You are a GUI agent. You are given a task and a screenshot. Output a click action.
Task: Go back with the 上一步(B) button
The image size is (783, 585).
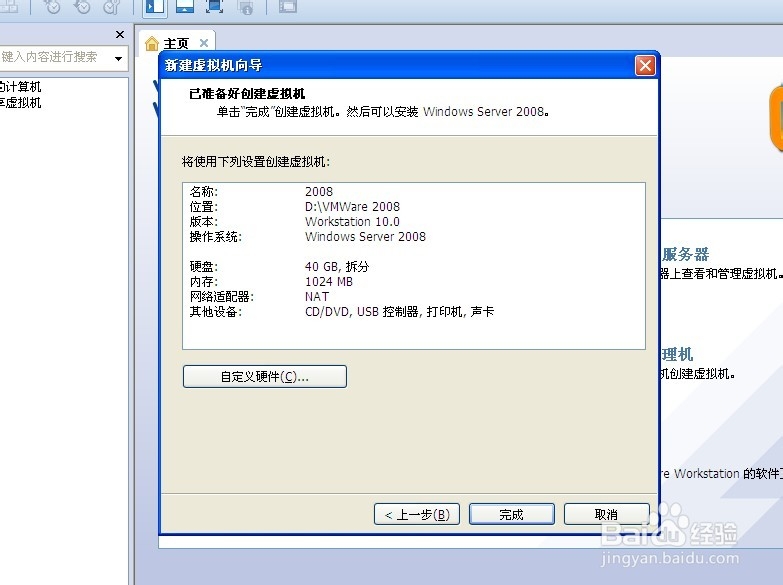pyautogui.click(x=417, y=514)
